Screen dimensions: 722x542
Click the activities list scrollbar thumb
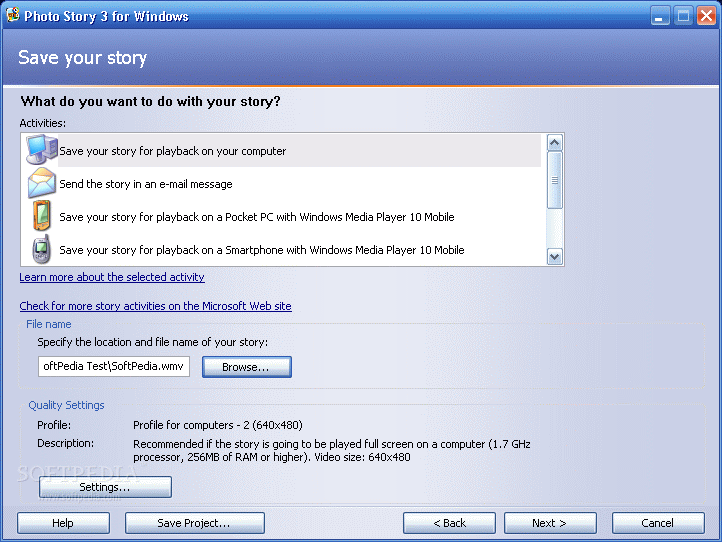click(555, 180)
